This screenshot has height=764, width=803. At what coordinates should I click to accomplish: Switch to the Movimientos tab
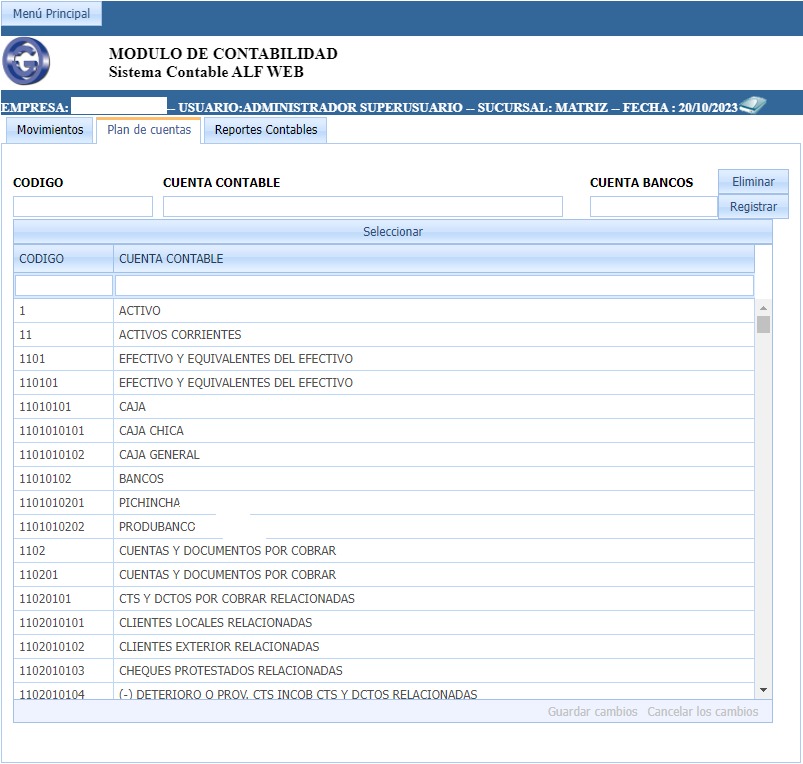50,130
